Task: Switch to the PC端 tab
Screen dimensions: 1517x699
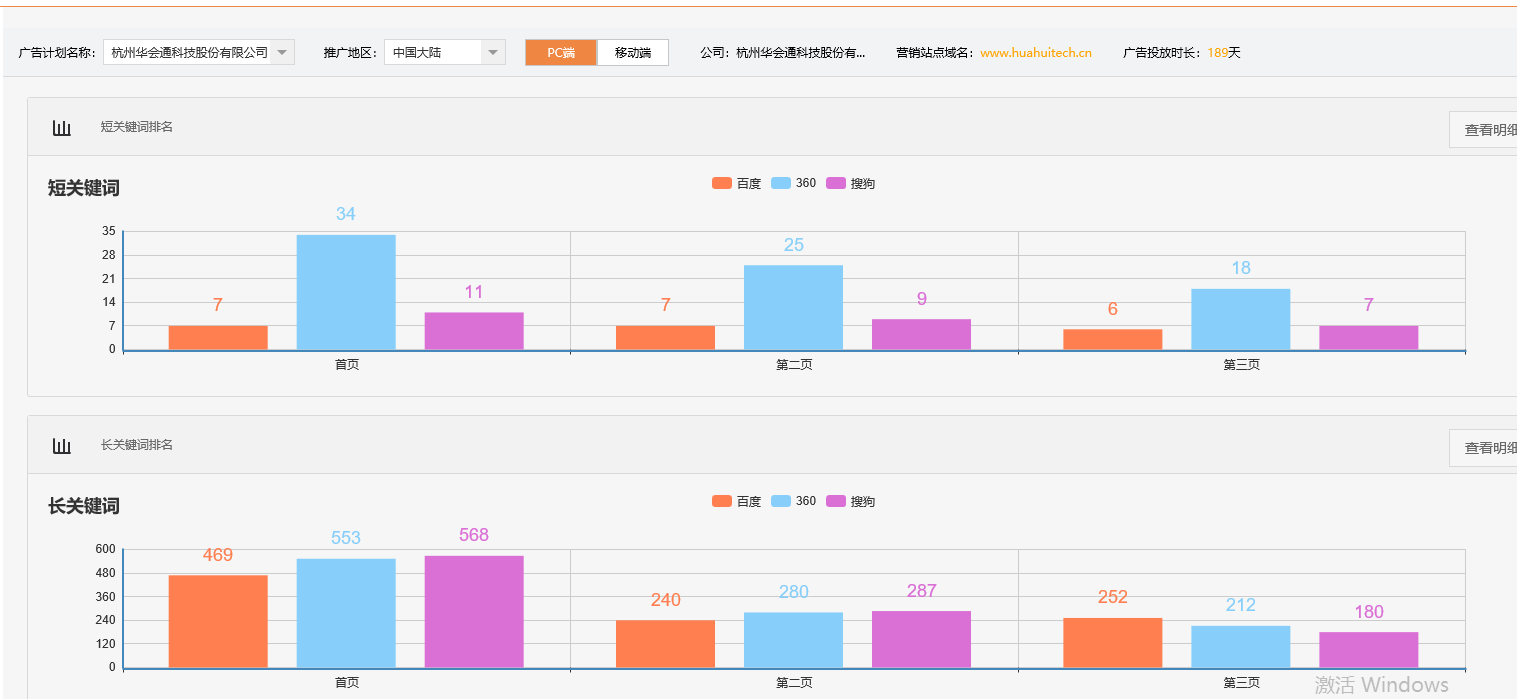Action: coord(561,53)
